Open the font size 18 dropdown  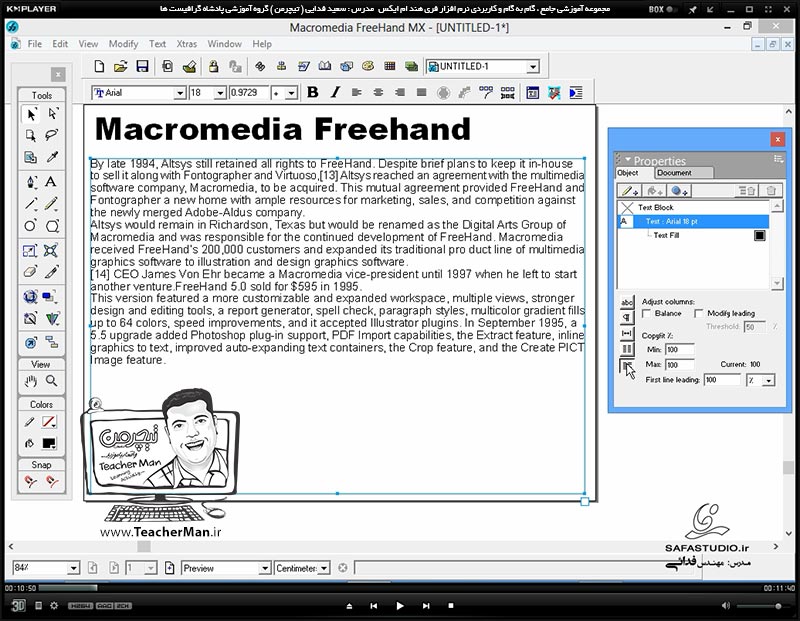[x=220, y=93]
